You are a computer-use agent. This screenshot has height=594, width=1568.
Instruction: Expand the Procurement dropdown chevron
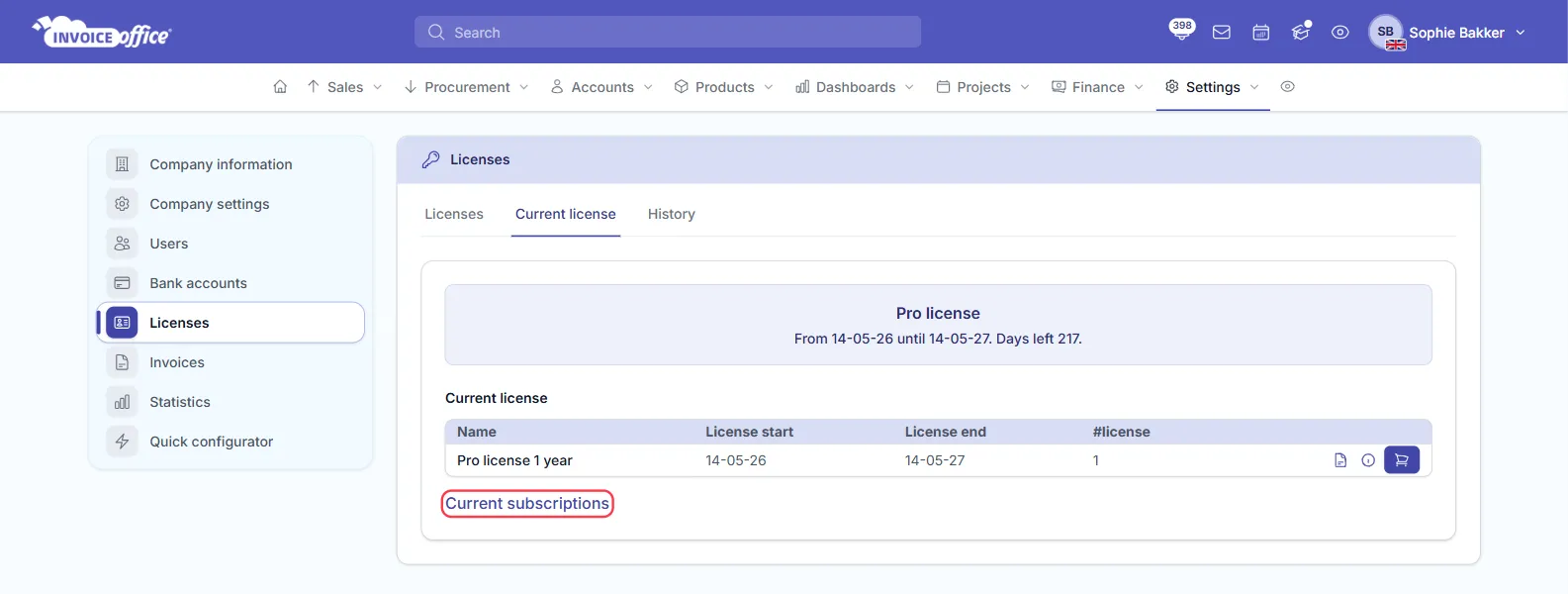[523, 87]
